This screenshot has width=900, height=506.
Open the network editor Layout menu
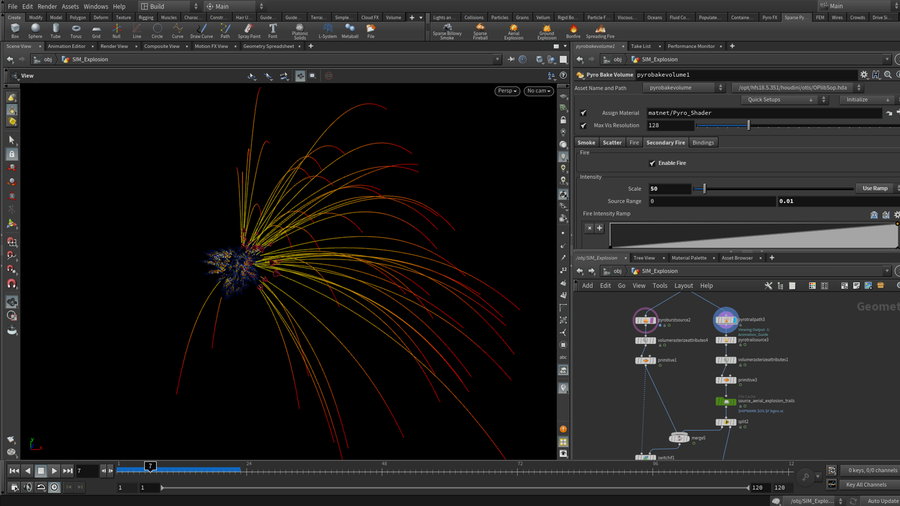point(683,286)
